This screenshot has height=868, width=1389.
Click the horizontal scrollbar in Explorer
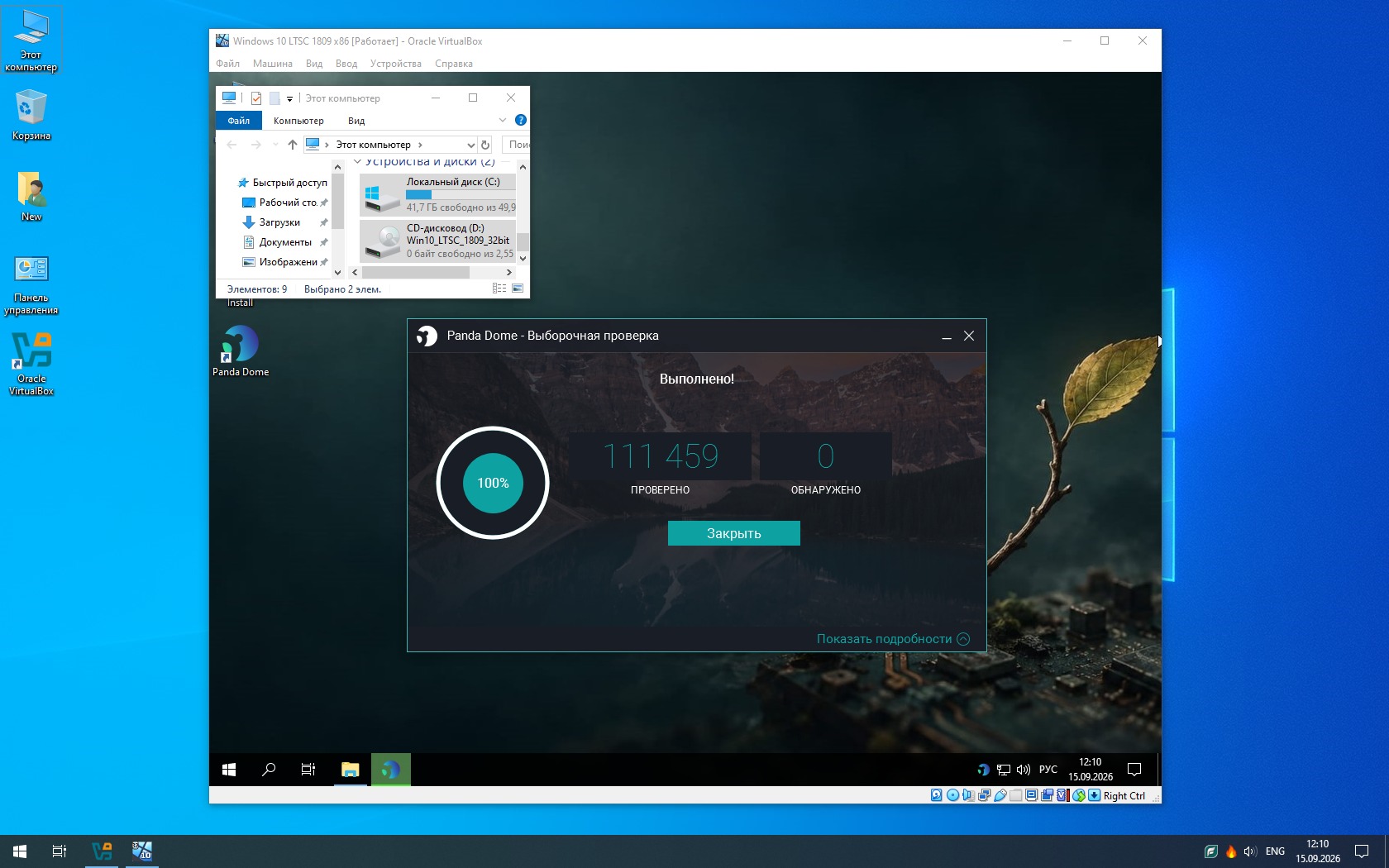[x=416, y=272]
